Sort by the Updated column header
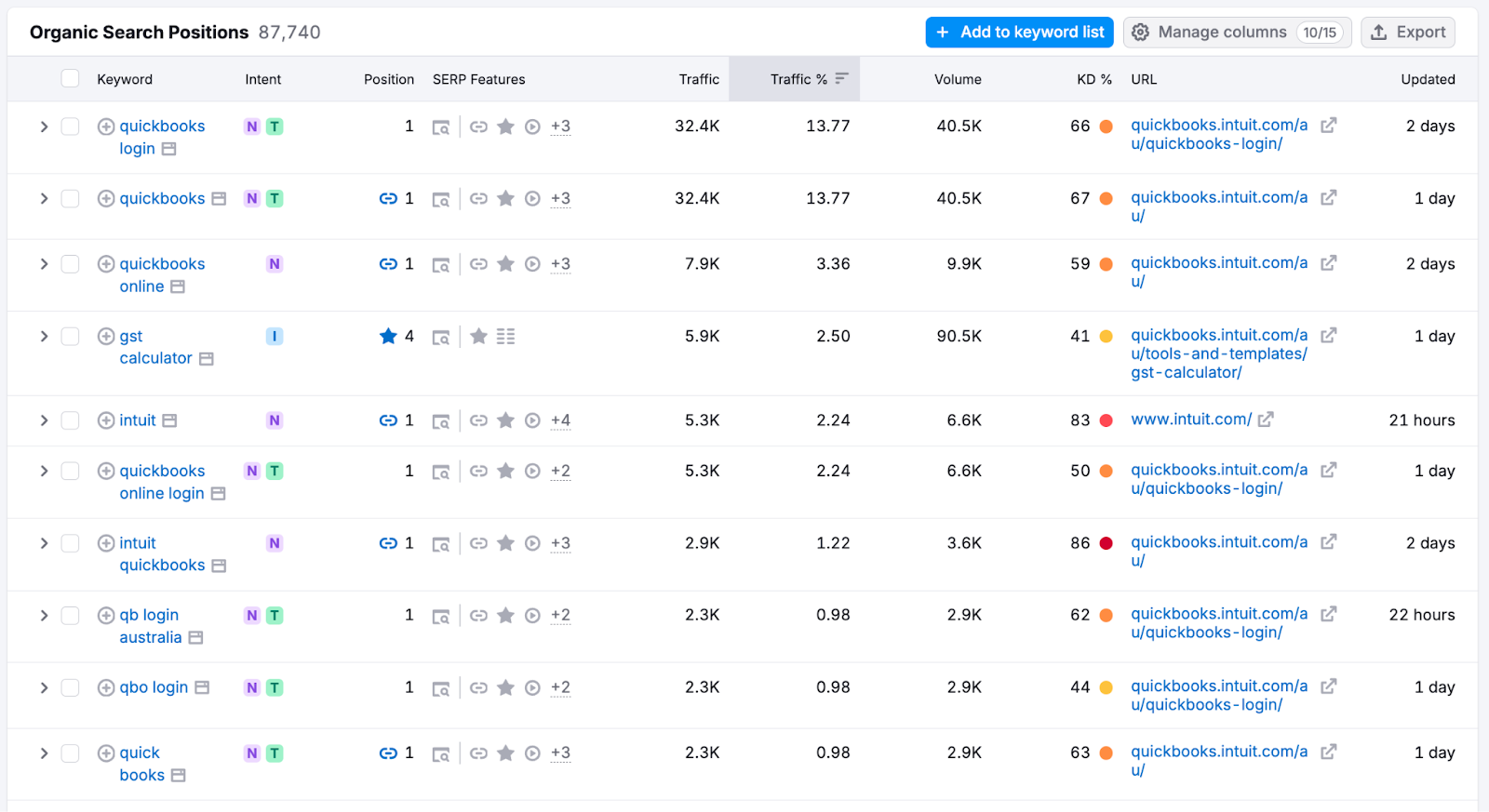Image resolution: width=1489 pixels, height=812 pixels. point(1428,79)
